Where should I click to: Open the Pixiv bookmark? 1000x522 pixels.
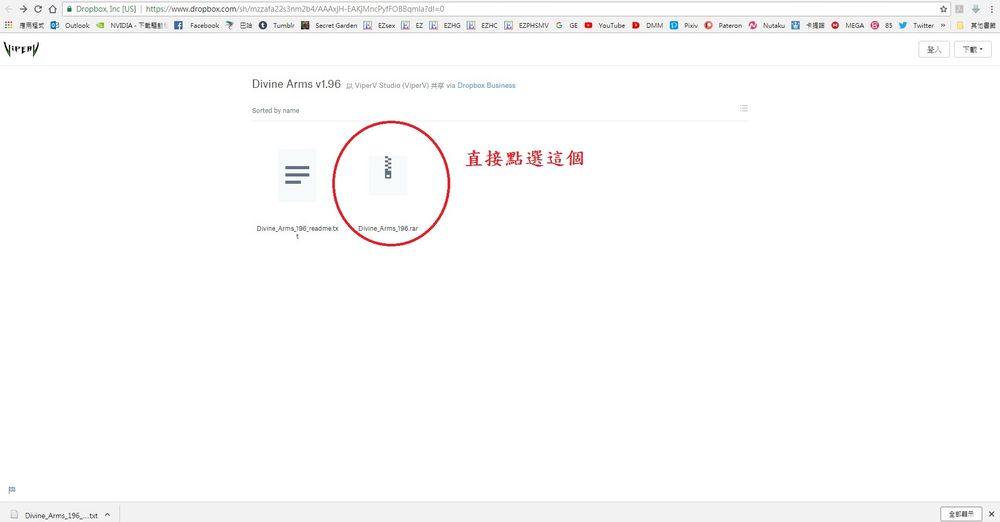click(684, 25)
